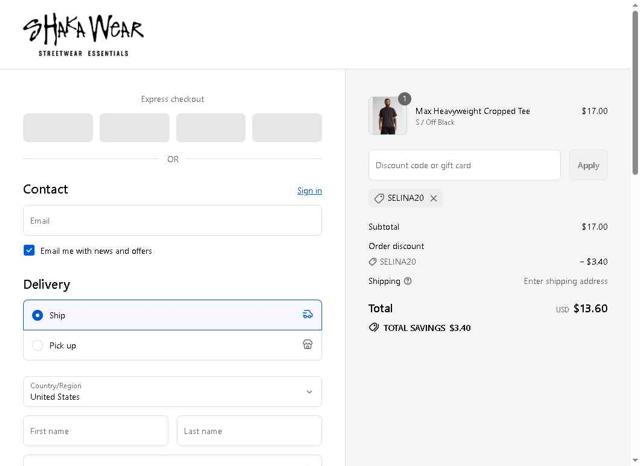Select the Pick up delivery option
This screenshot has height=466, width=640.
coord(172,345)
